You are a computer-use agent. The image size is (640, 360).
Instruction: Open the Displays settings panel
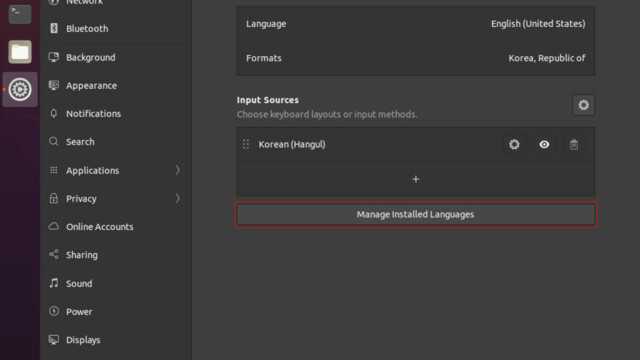116,340
